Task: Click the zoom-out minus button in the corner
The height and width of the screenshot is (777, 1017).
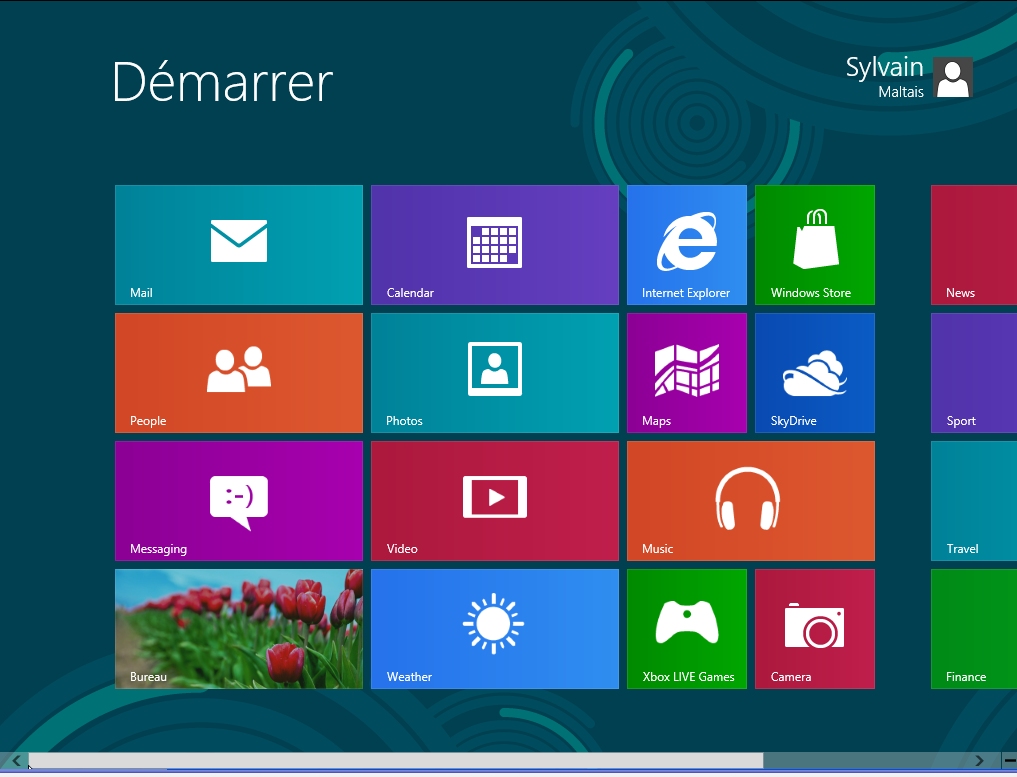Action: pyautogui.click(x=1009, y=761)
